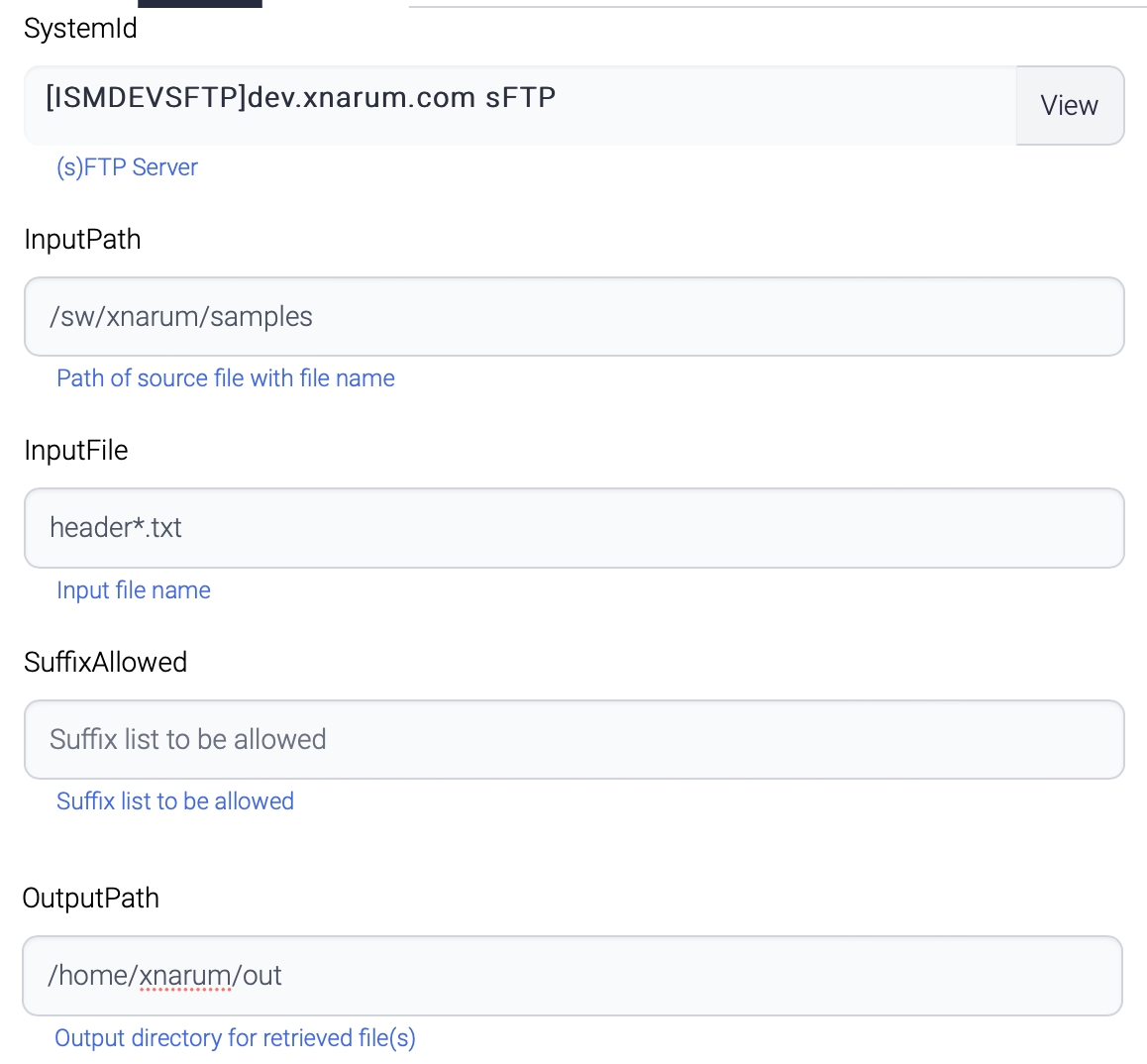The width and height of the screenshot is (1147, 1064).
Task: Click the SystemId field label
Action: click(80, 29)
